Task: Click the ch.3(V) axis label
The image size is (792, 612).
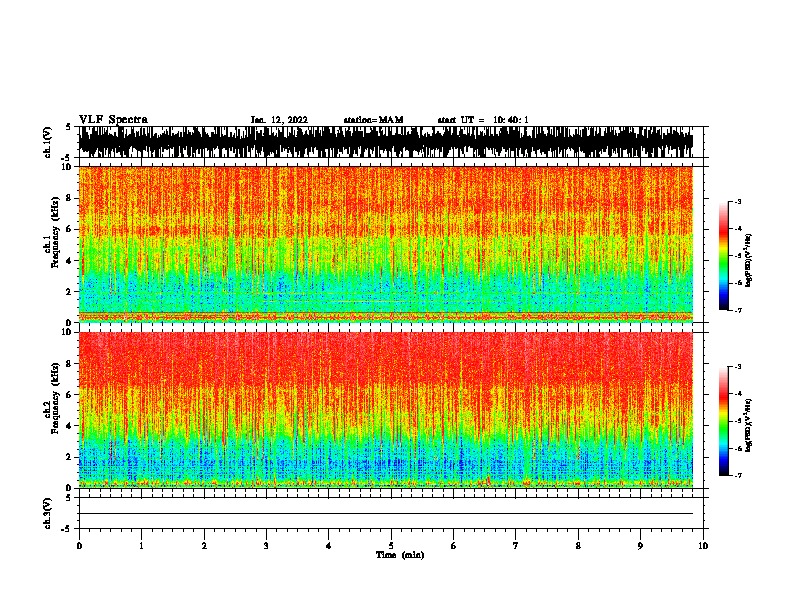Action: (48, 513)
